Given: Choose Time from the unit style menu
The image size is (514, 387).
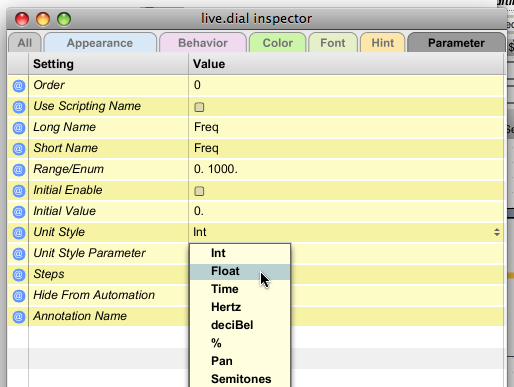Looking at the screenshot, I should click(x=240, y=289).
